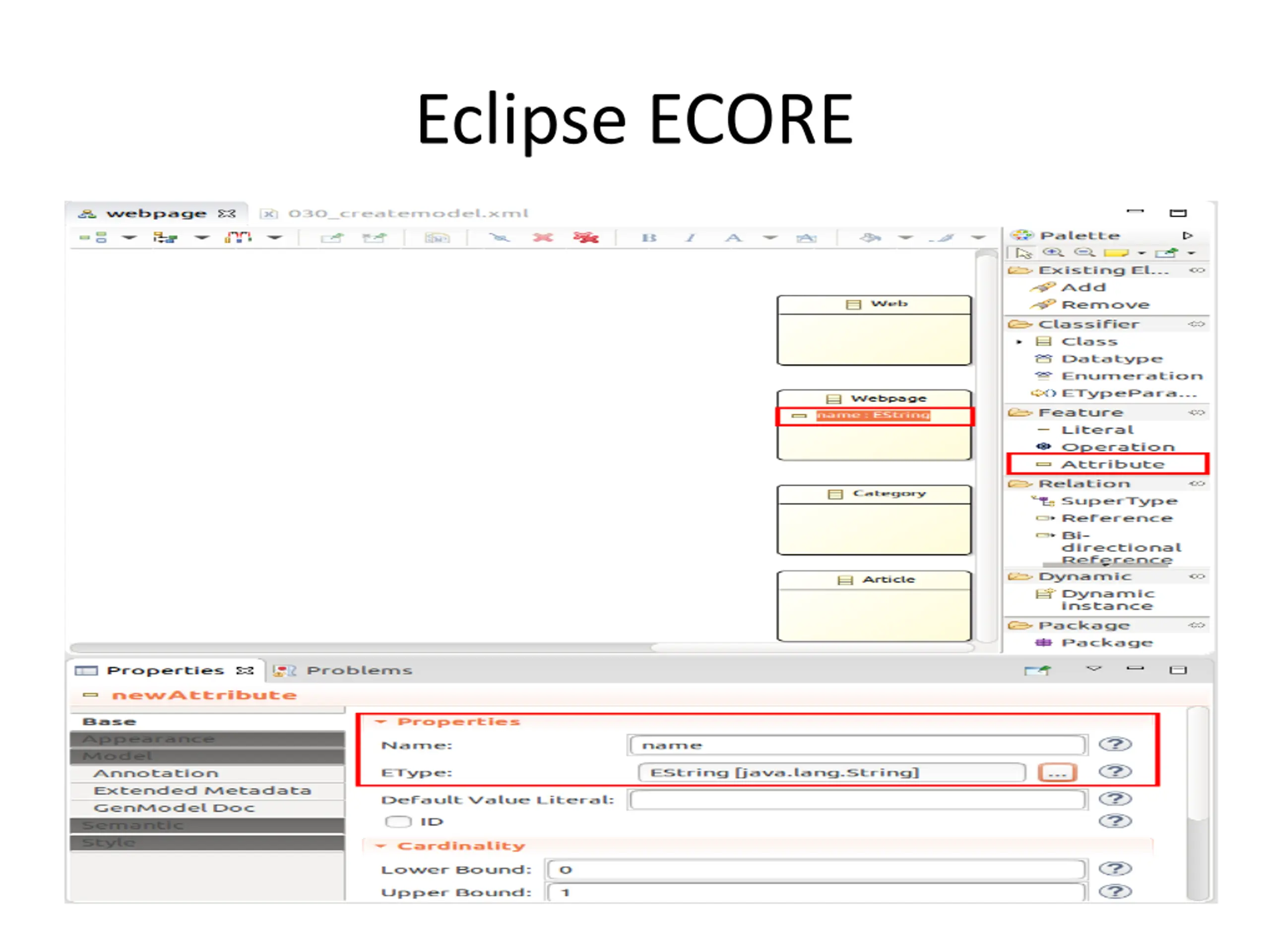1270x952 pixels.
Task: Click the hide element toolbar icon
Action: click(500, 238)
